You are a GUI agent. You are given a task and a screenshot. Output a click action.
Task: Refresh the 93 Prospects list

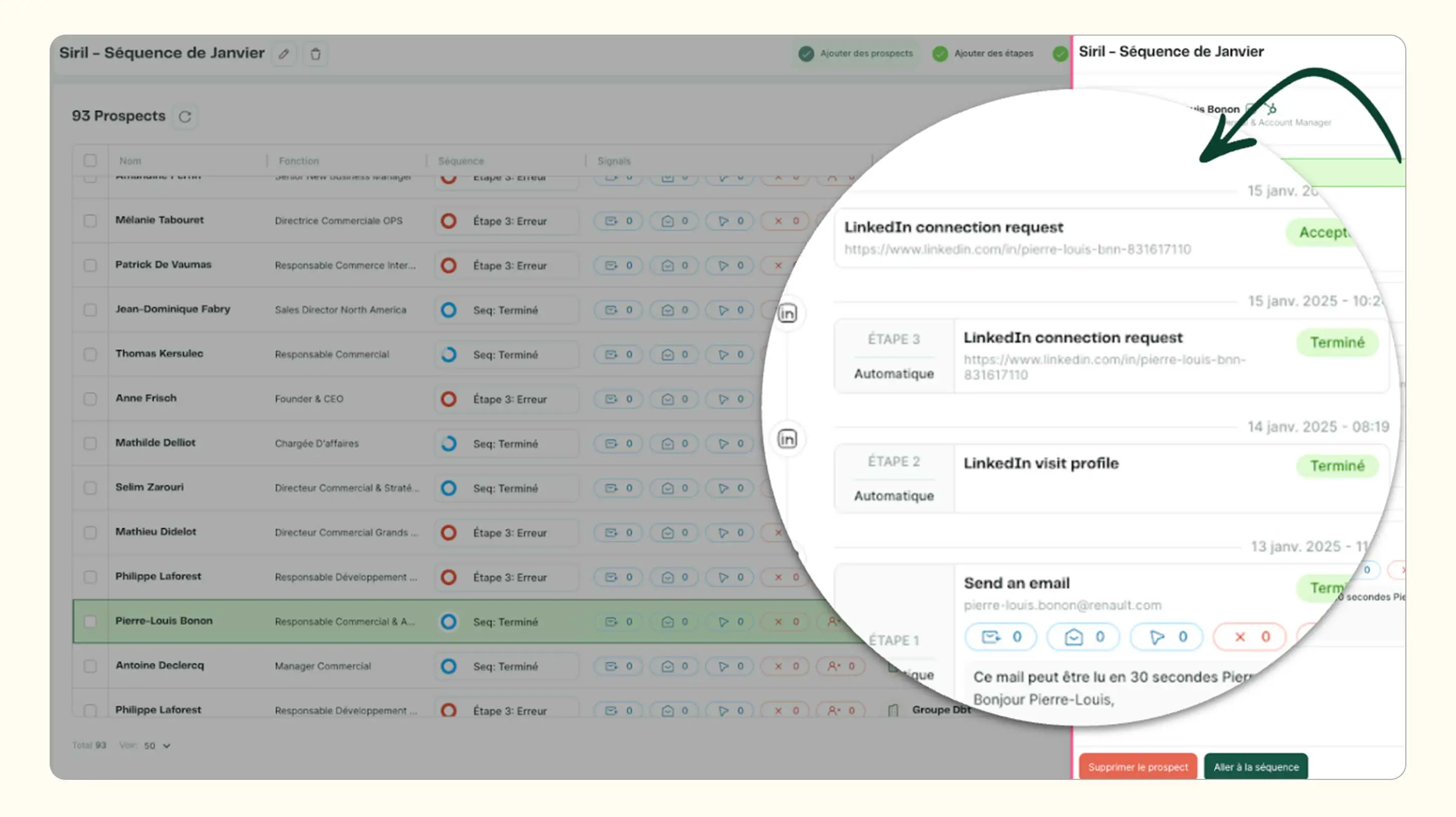click(x=185, y=116)
